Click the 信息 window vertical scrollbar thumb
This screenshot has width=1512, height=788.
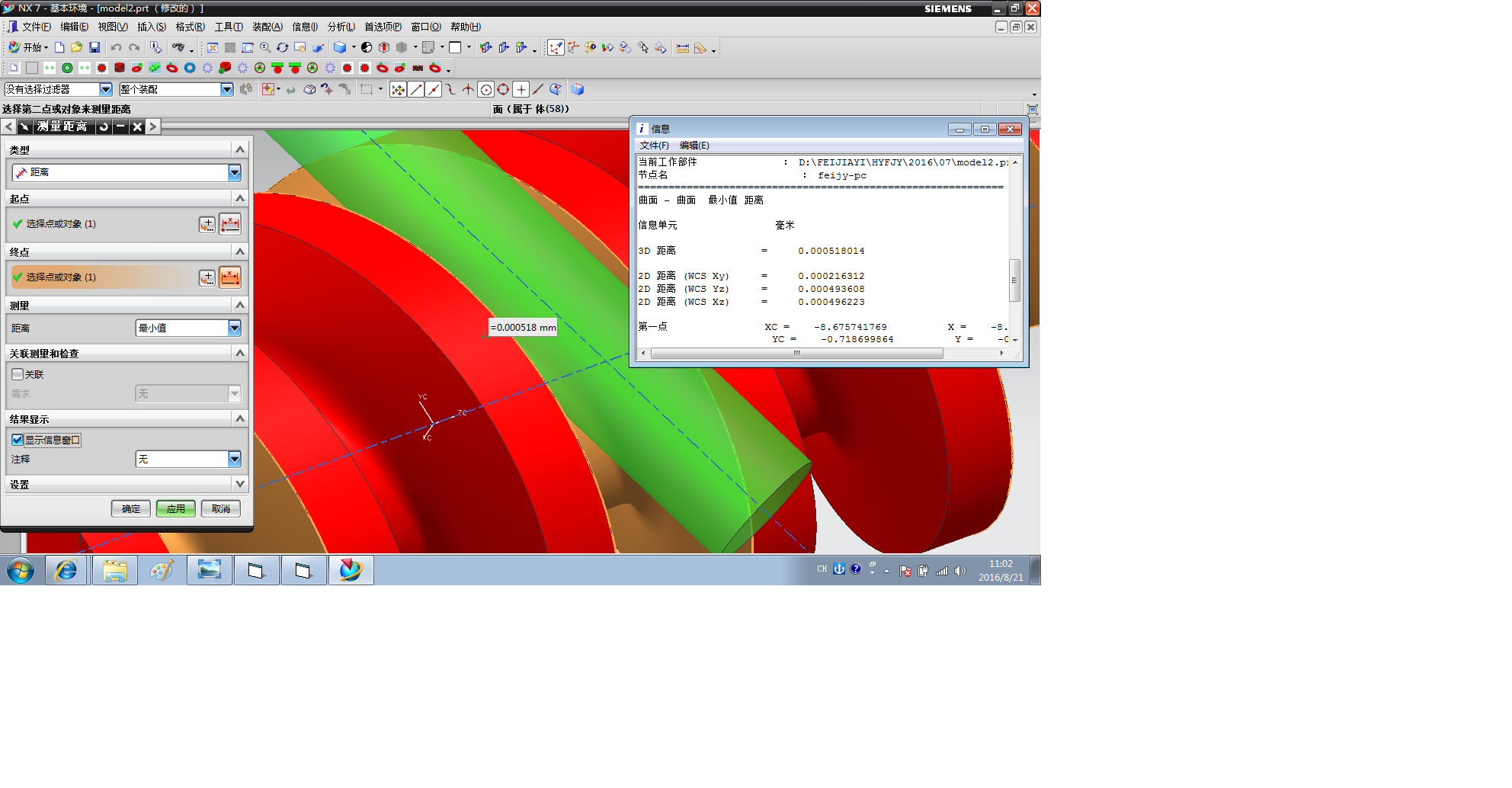pyautogui.click(x=1014, y=280)
